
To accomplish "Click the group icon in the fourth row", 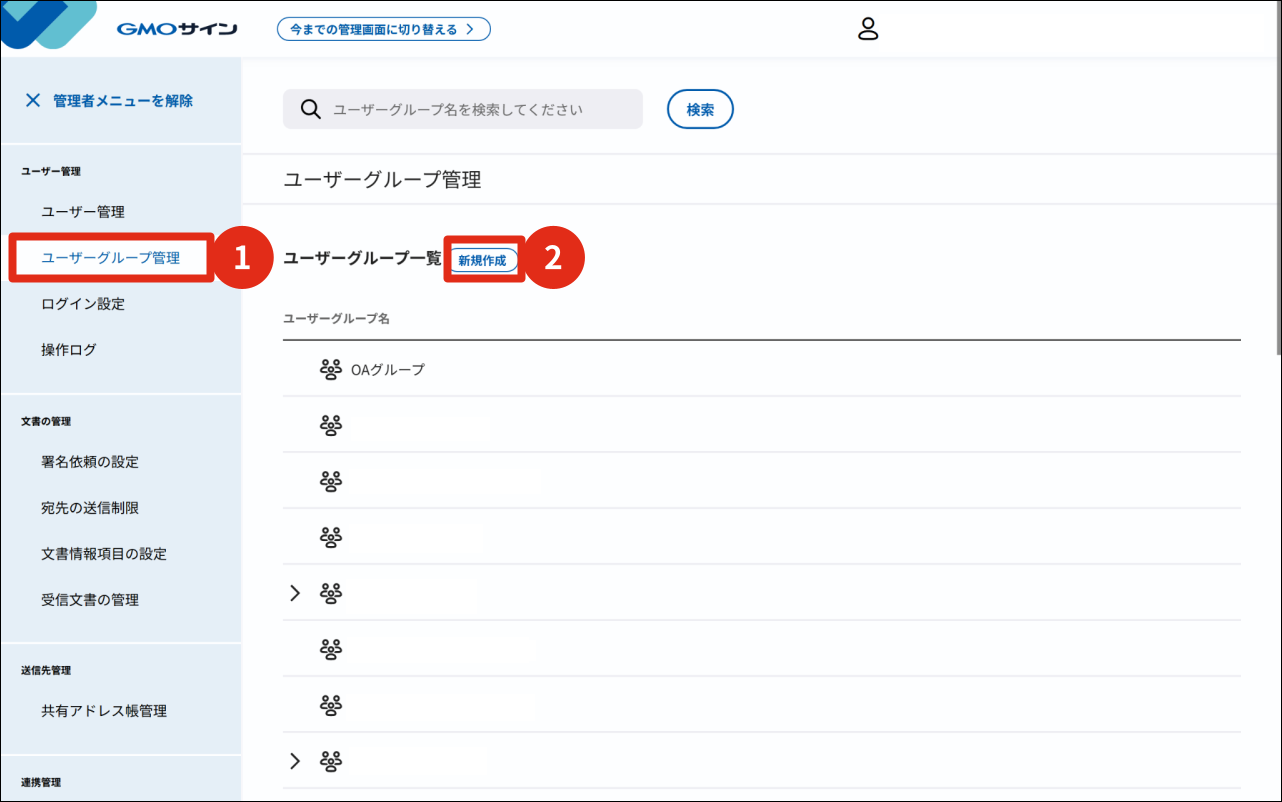I will (331, 537).
